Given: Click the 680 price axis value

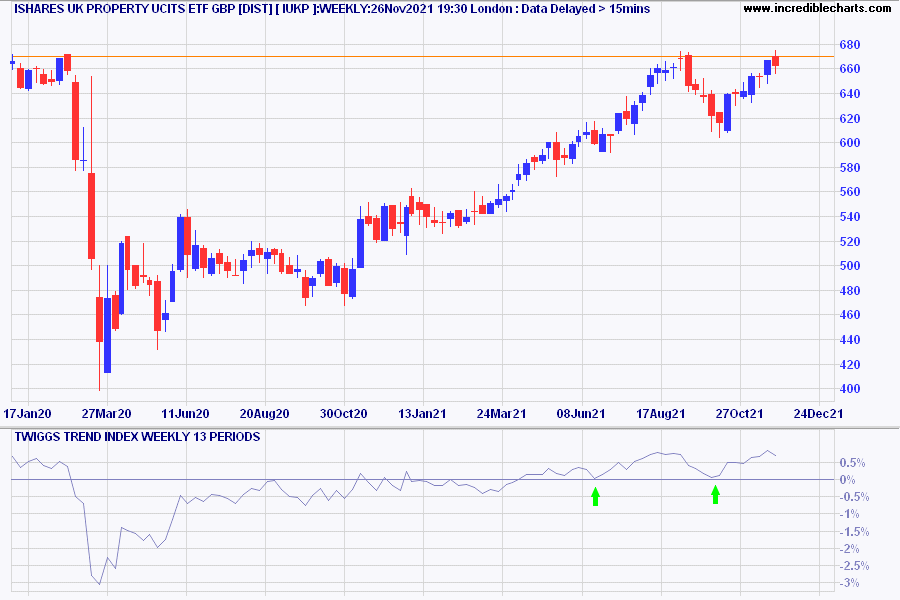Looking at the screenshot, I should [x=849, y=44].
